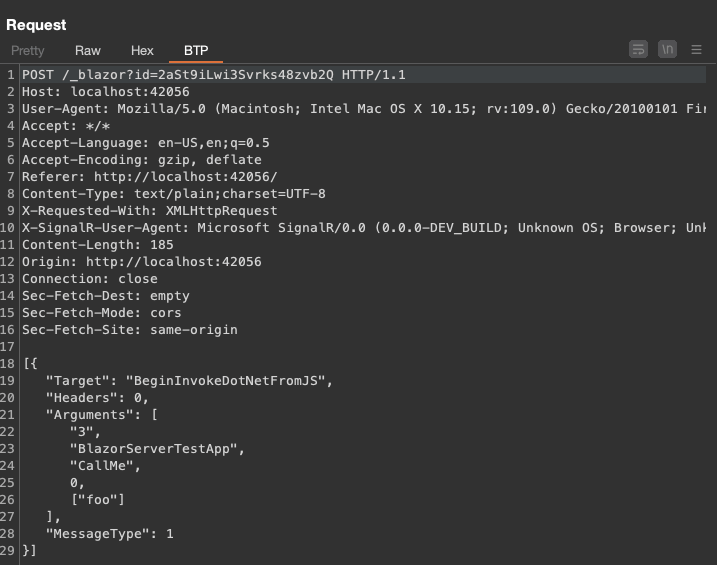The height and width of the screenshot is (565, 717).
Task: Click the "CallMe" argument
Action: tap(105, 465)
